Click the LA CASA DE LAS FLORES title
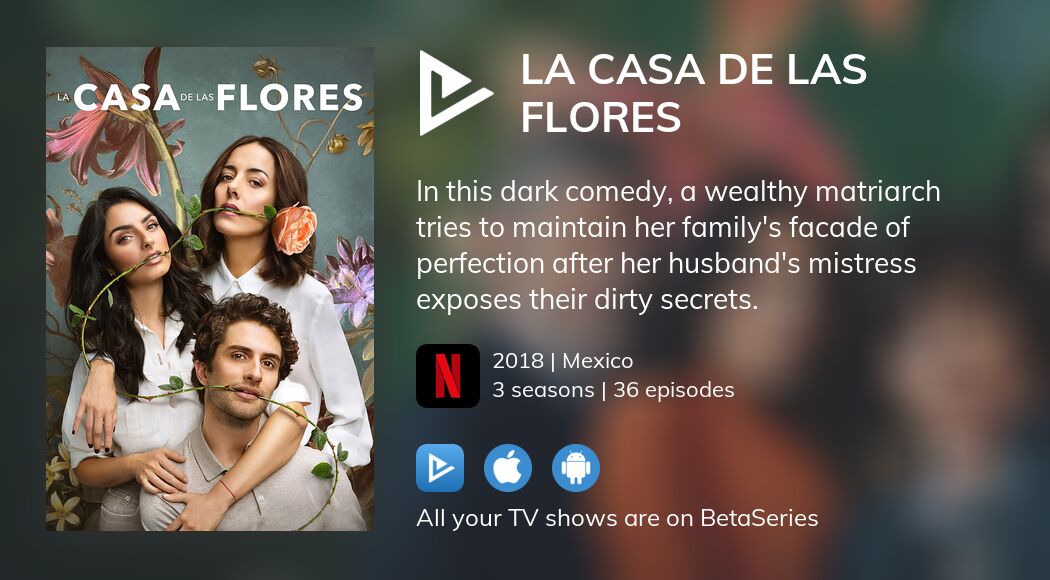Viewport: 1050px width, 580px height. click(694, 92)
